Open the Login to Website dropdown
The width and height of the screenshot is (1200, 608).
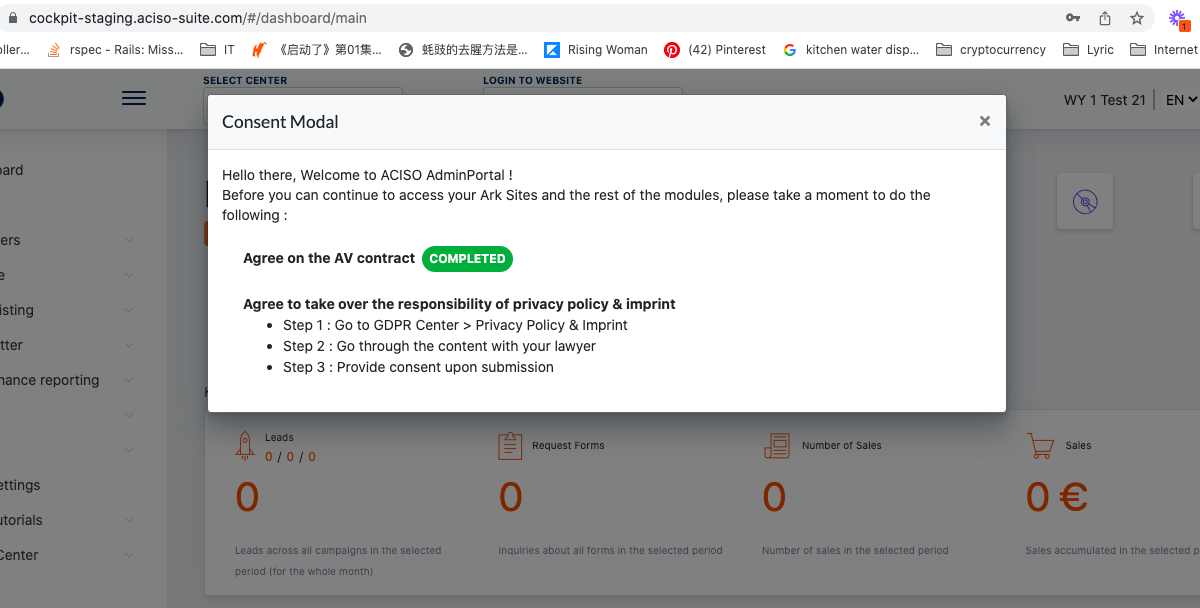[x=583, y=92]
